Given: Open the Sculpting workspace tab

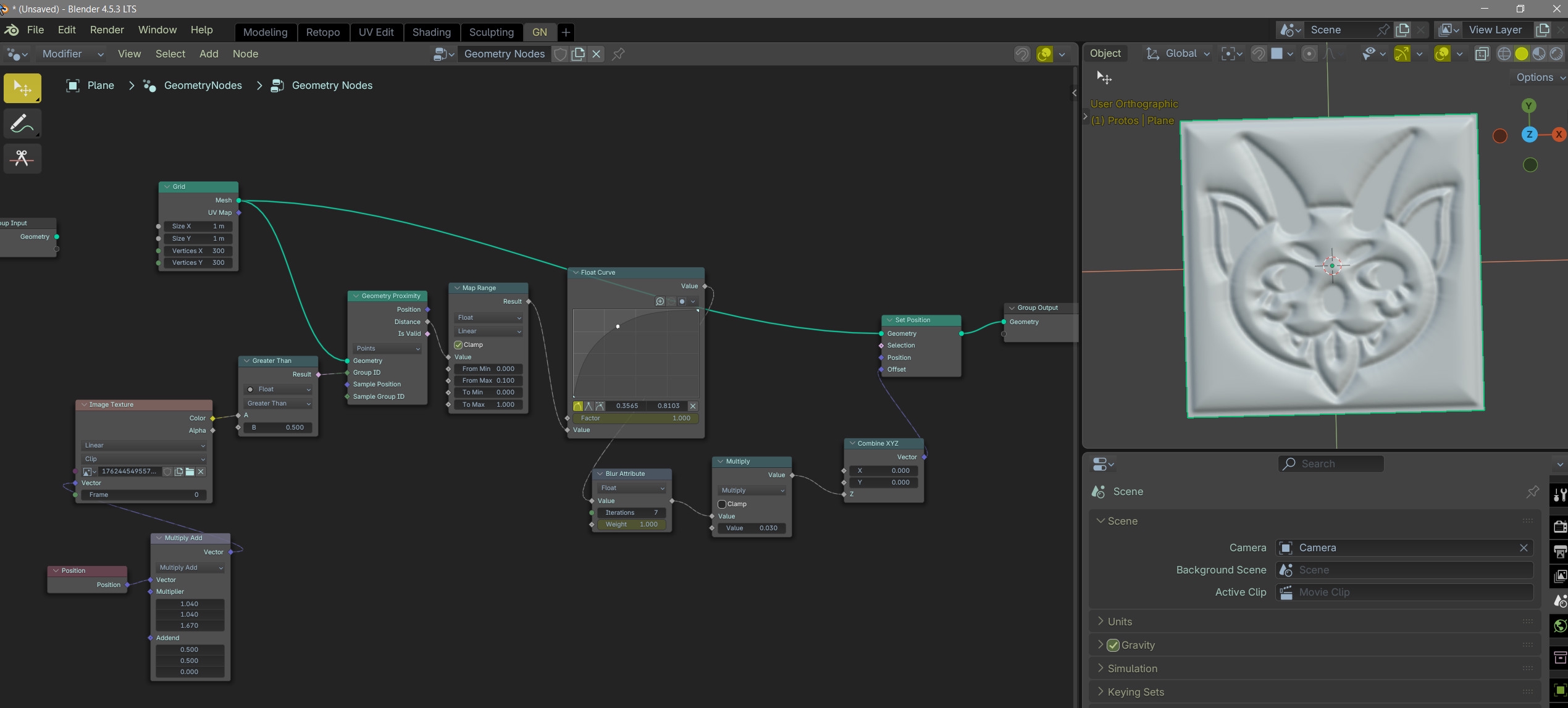Looking at the screenshot, I should click(491, 32).
